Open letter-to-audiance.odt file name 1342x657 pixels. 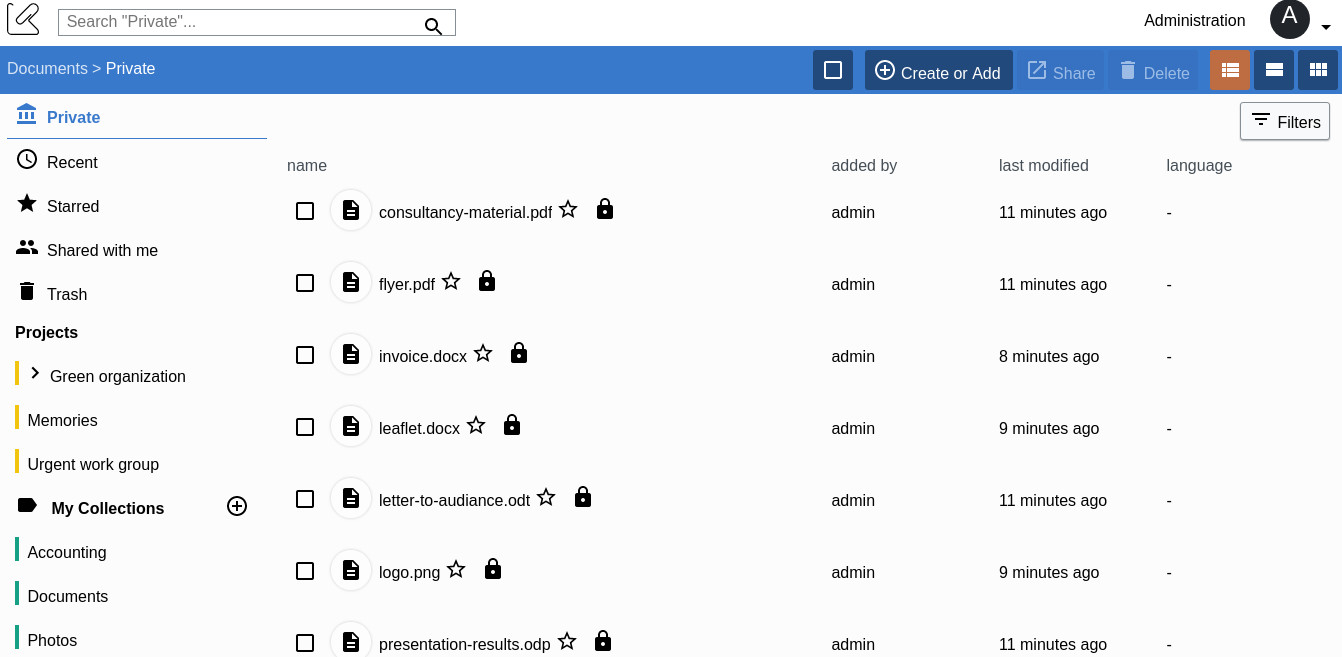(454, 500)
